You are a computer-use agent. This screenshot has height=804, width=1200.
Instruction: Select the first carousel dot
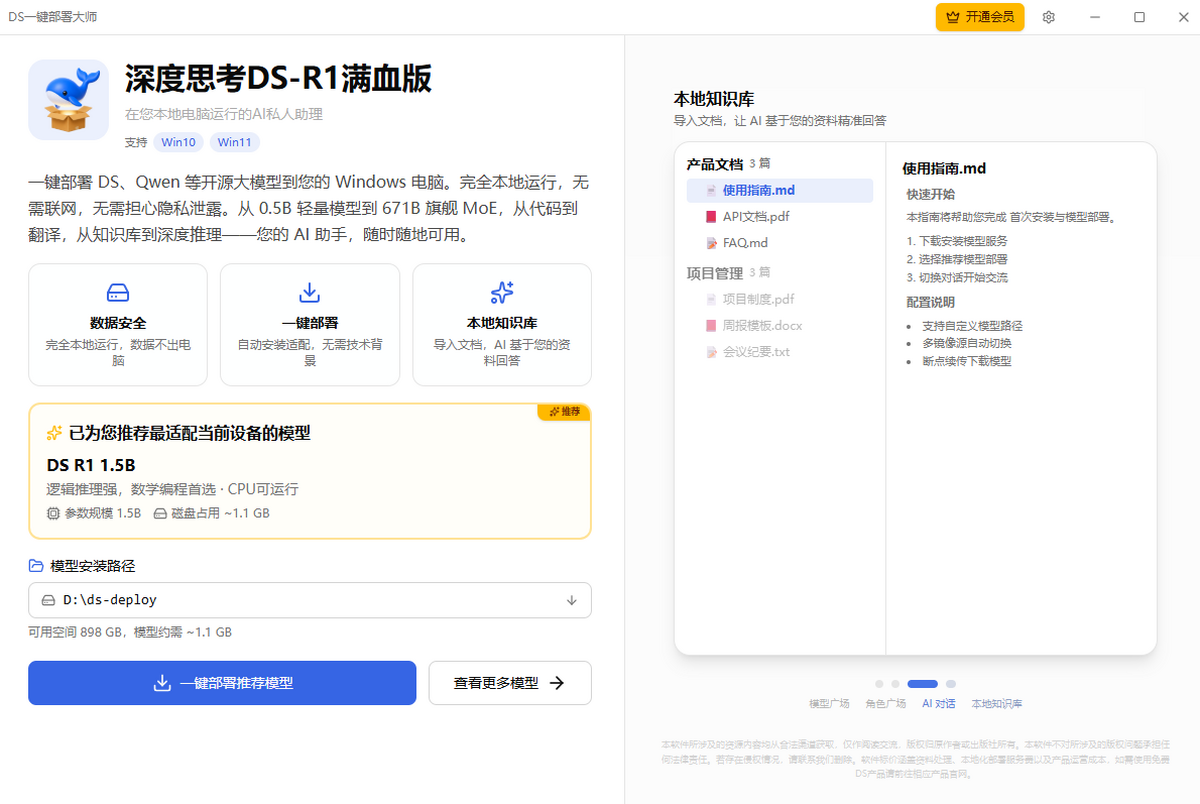point(879,684)
